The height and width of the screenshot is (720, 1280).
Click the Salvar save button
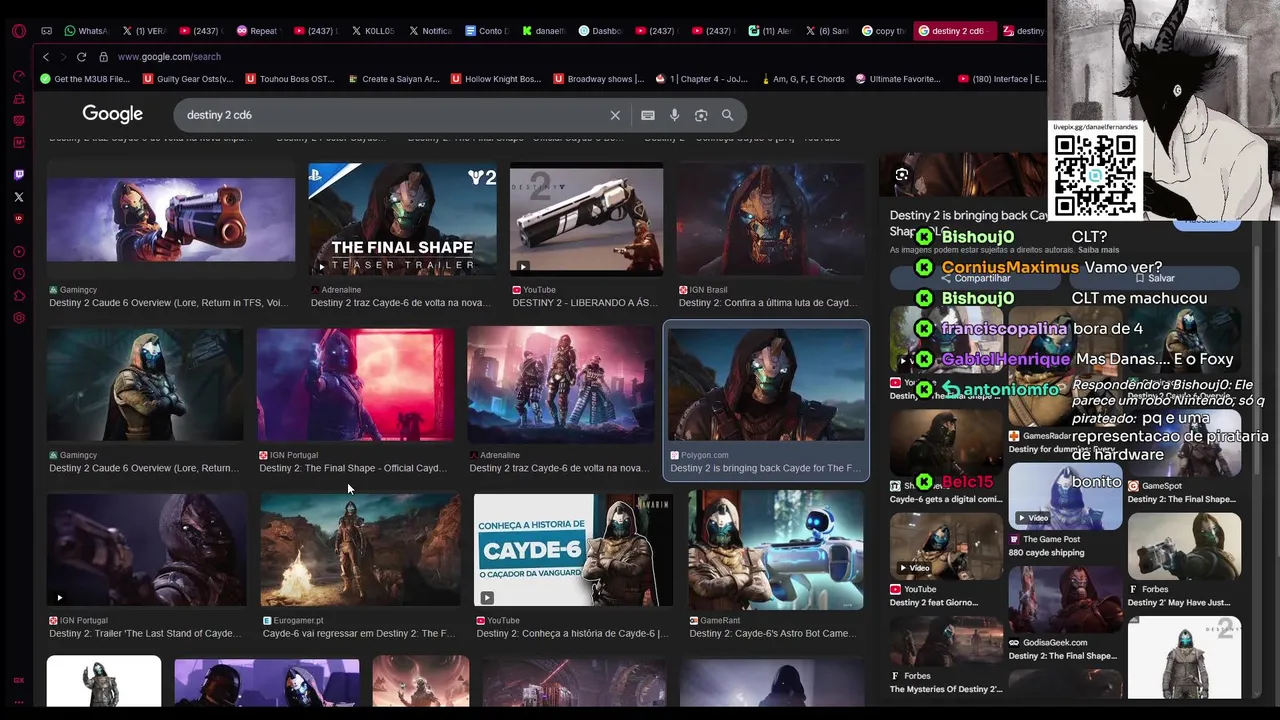coord(1155,278)
